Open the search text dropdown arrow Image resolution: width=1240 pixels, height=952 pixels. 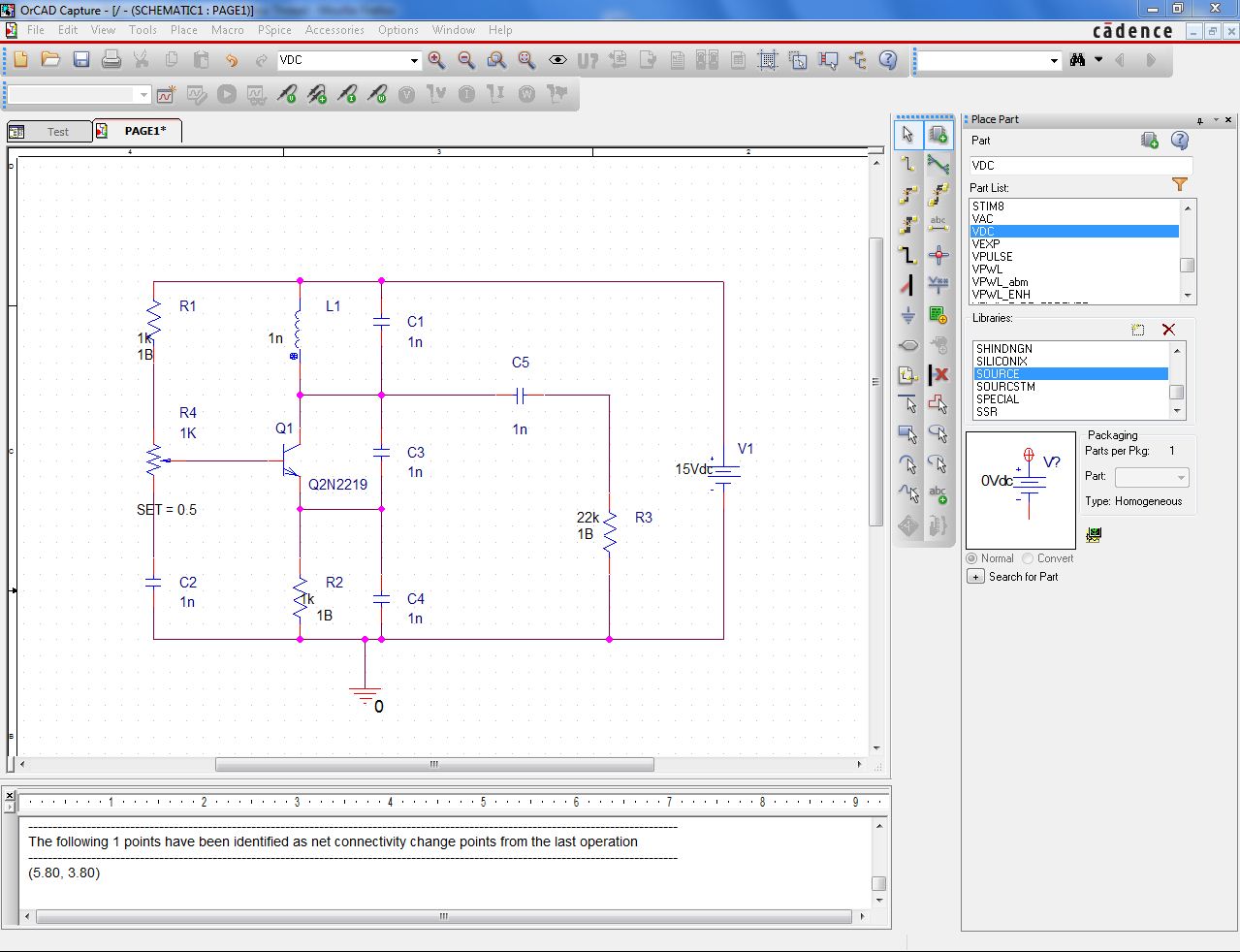[x=1054, y=61]
